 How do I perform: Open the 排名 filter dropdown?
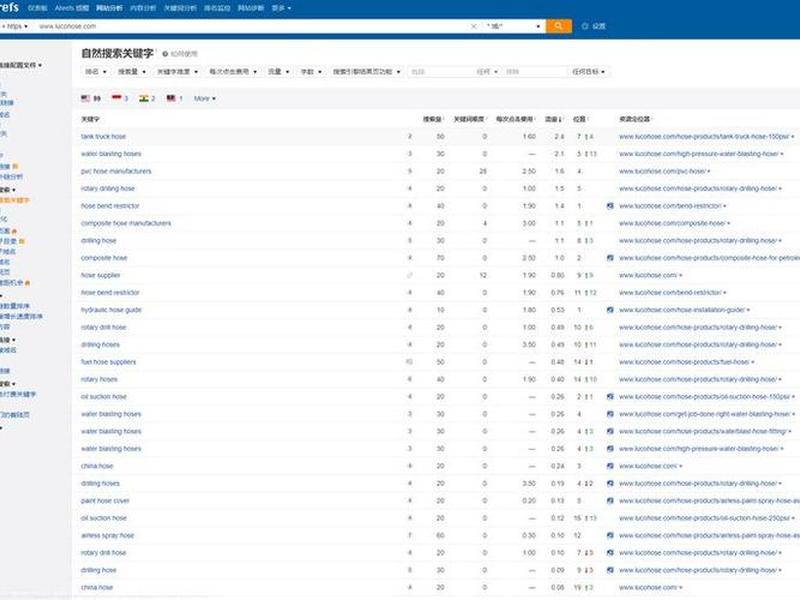(x=95, y=72)
